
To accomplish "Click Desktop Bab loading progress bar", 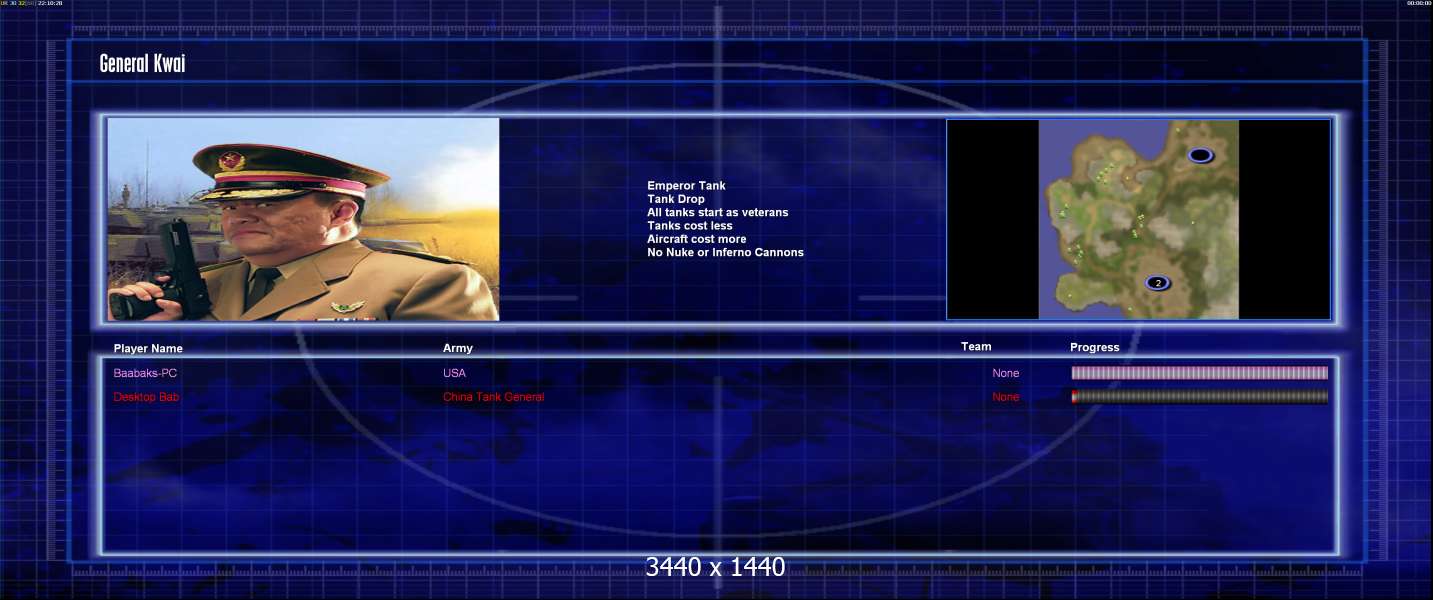I will pyautogui.click(x=1200, y=397).
